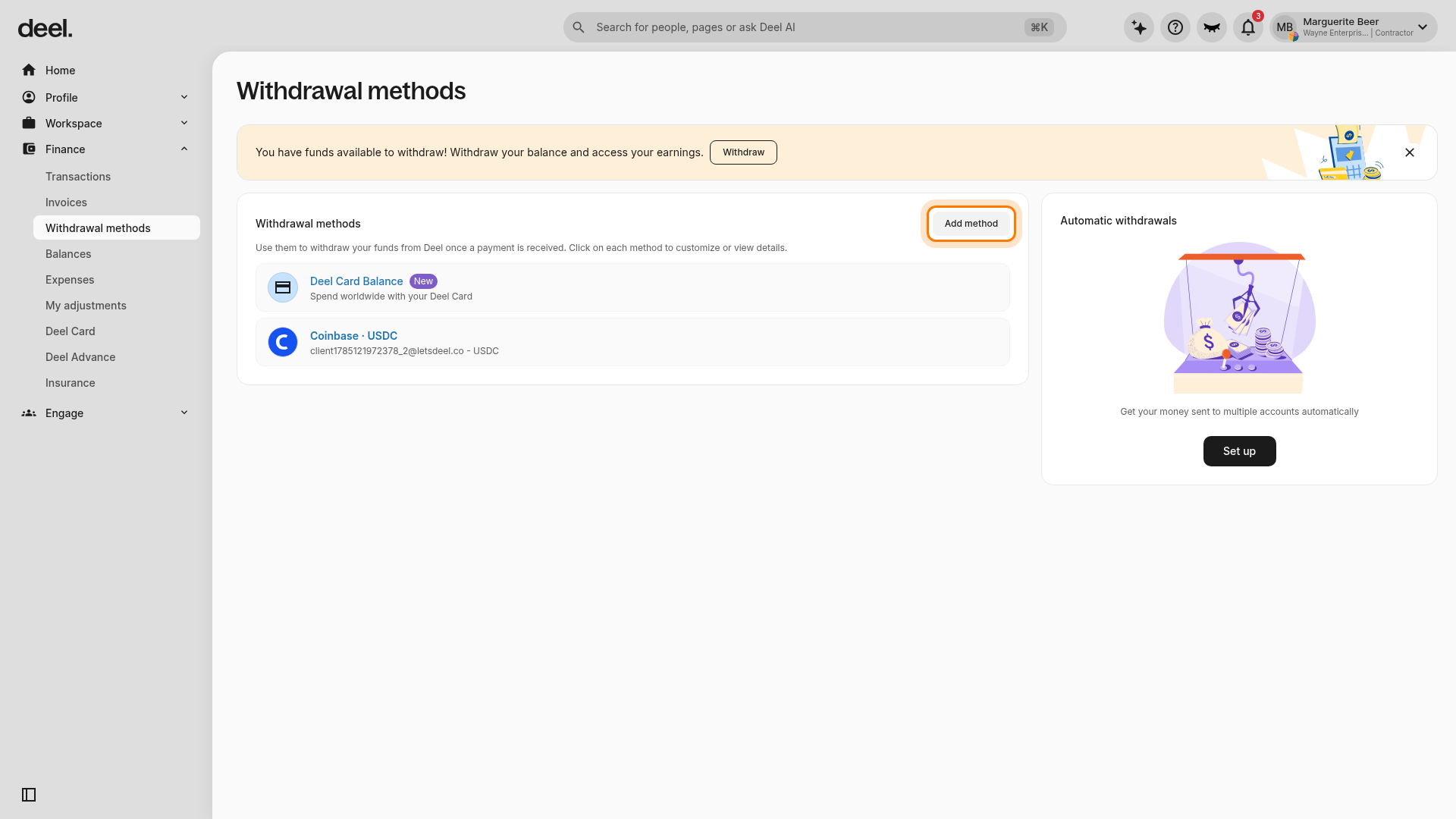1456x819 pixels.
Task: Click the search magnifier icon
Action: [x=579, y=27]
